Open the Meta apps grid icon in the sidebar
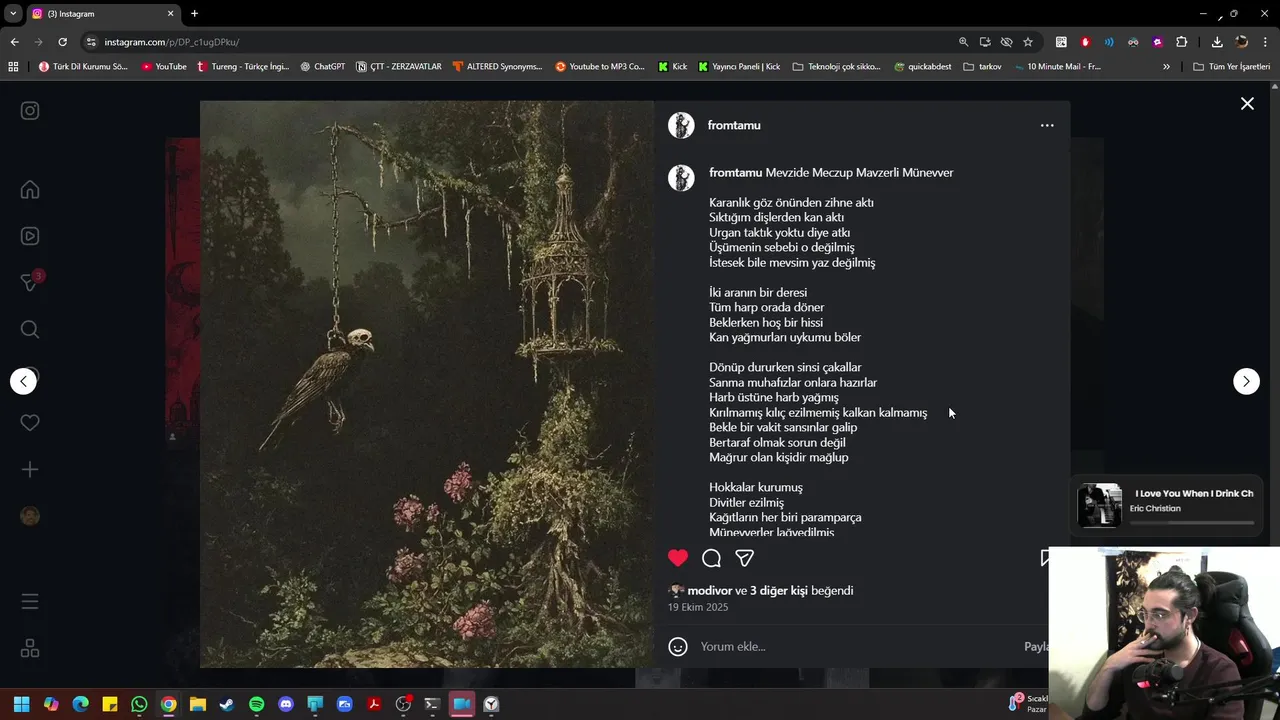Viewport: 1280px width, 720px height. tap(30, 648)
